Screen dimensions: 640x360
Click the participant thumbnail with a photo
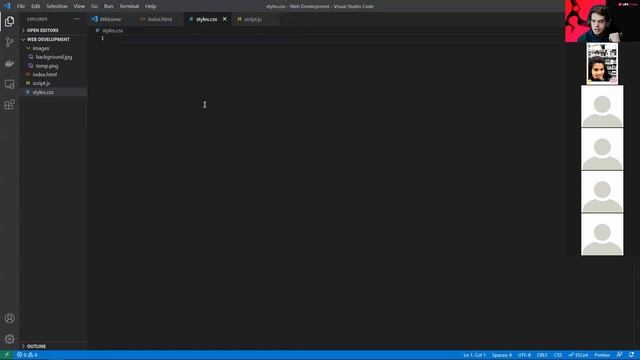602,64
